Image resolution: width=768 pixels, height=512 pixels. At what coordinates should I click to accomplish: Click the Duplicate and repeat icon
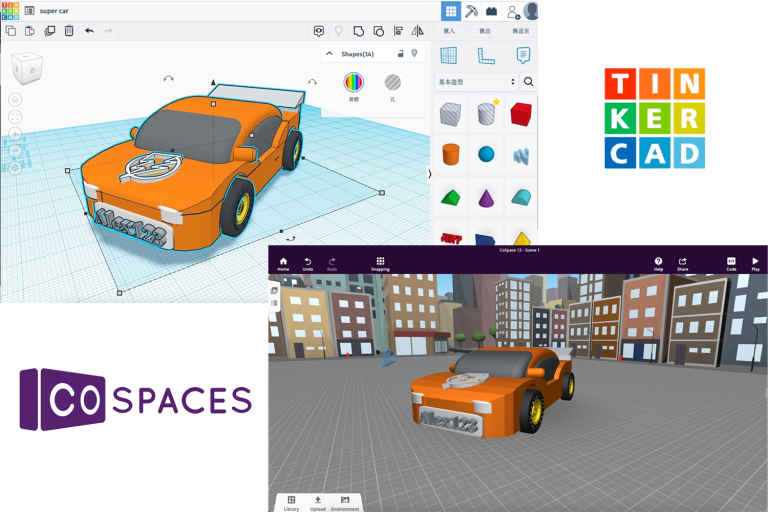pos(49,31)
